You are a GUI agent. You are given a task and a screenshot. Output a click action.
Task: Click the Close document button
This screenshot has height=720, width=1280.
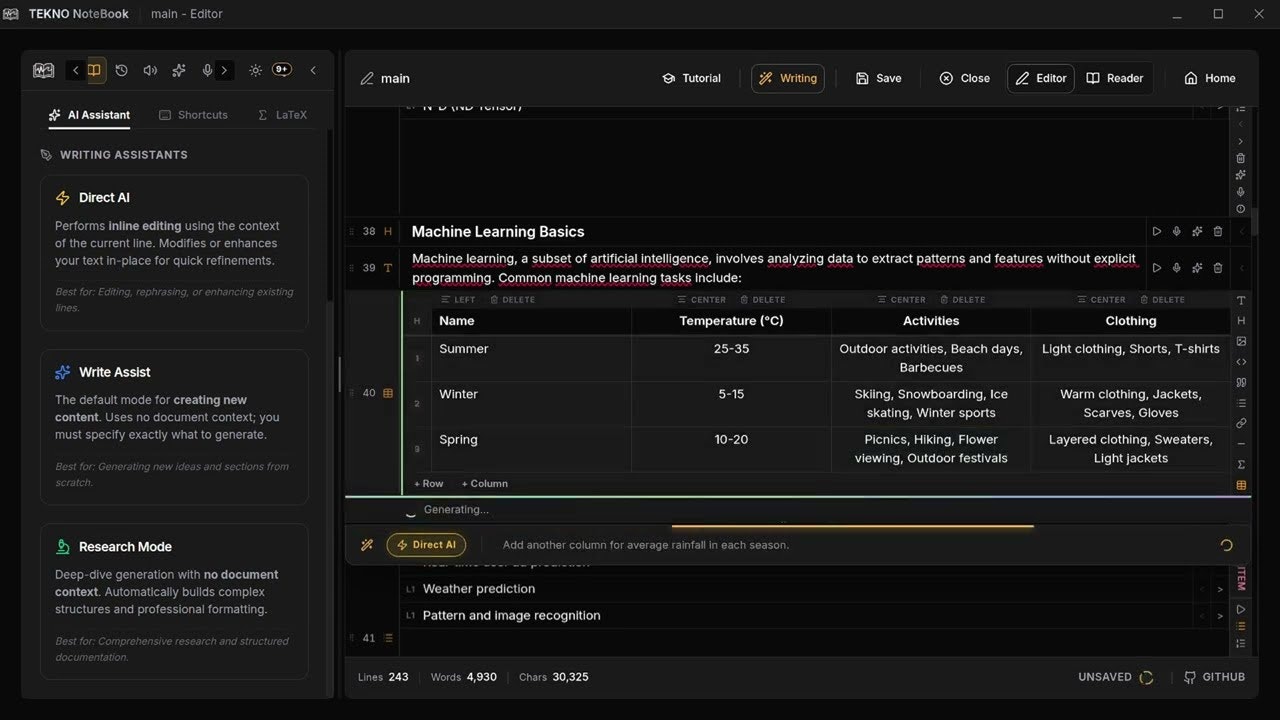click(x=965, y=78)
